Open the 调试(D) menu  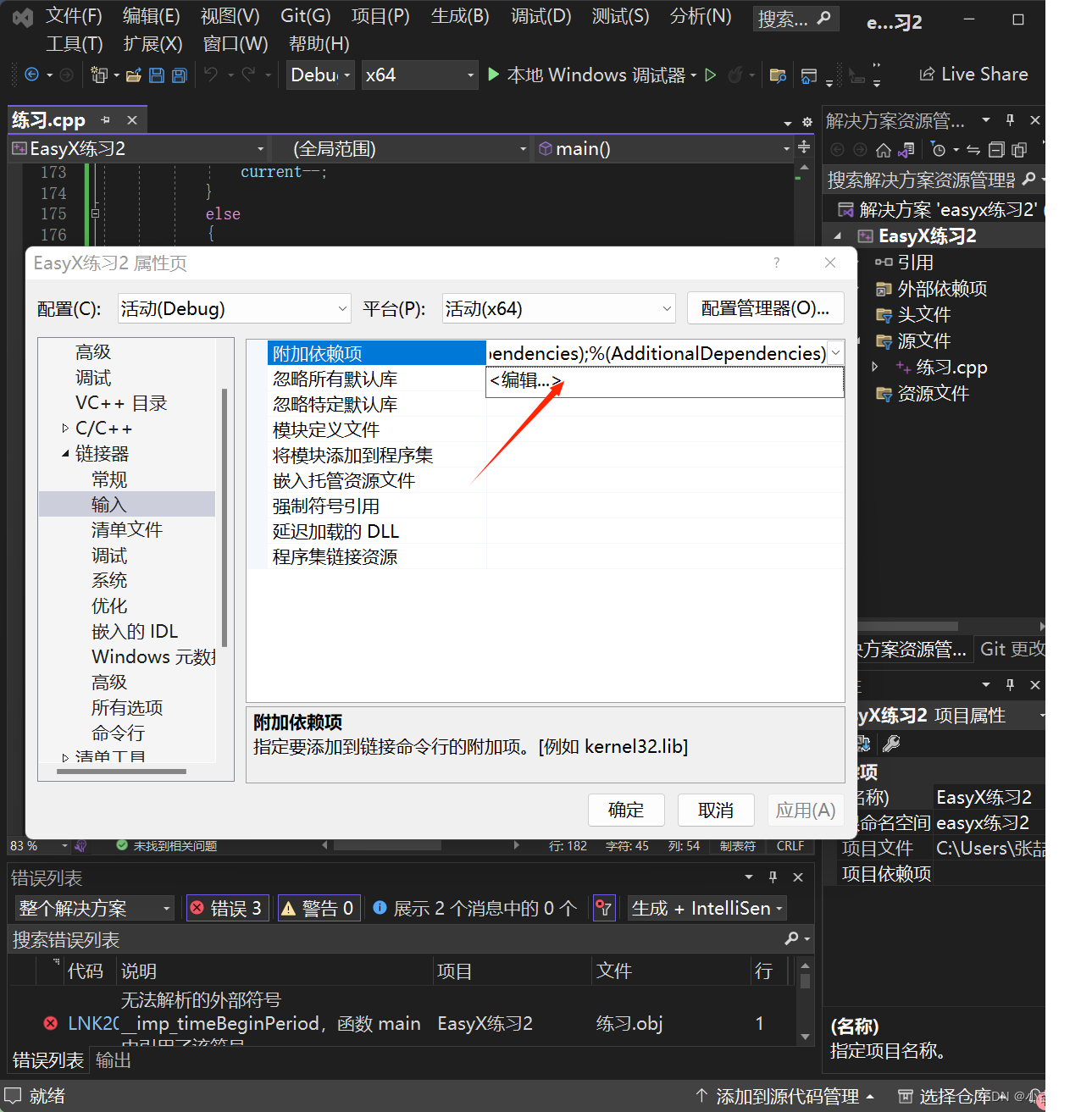(540, 16)
